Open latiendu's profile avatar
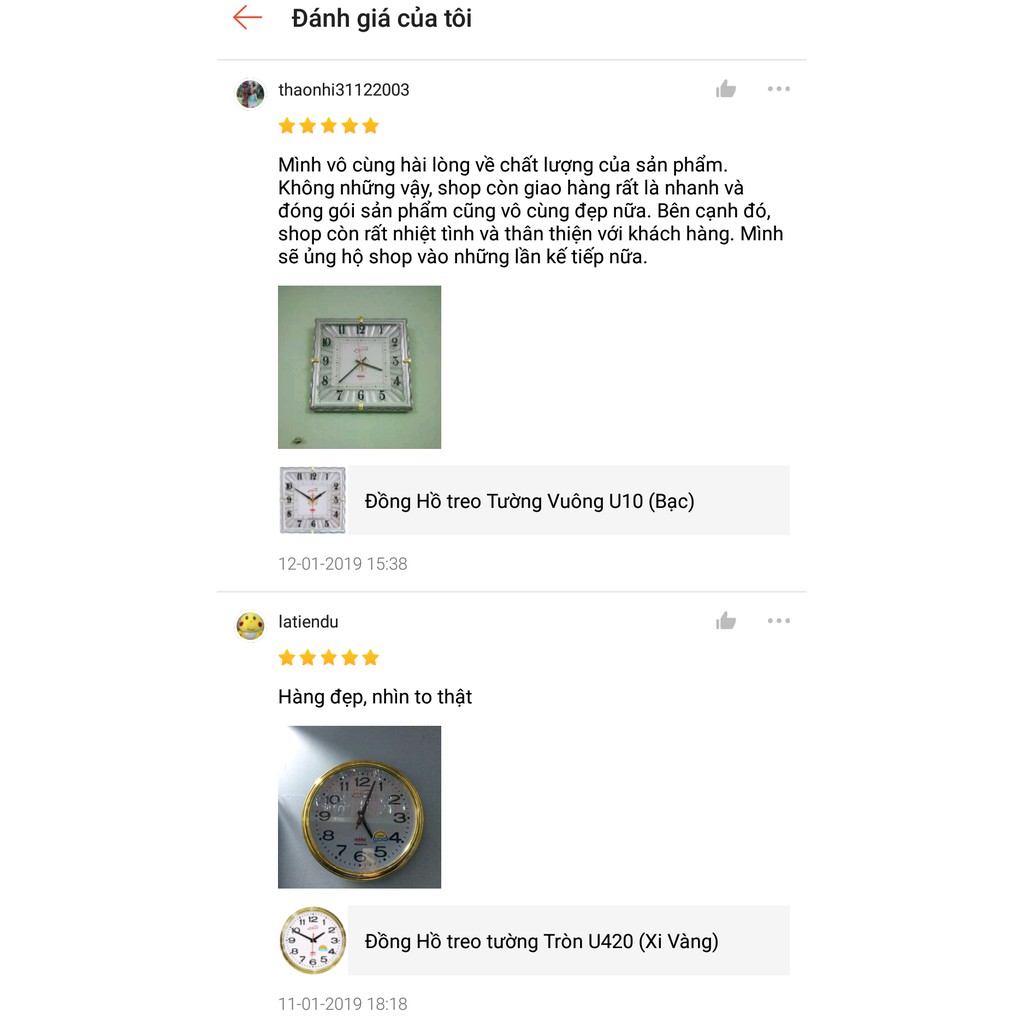Viewport: 1024px width, 1024px height. coord(250,626)
